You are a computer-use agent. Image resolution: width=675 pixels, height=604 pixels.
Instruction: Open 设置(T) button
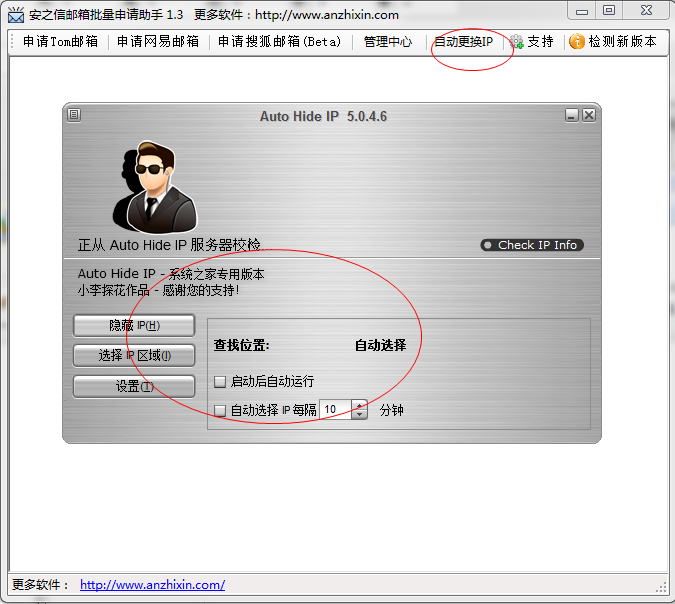coord(134,386)
